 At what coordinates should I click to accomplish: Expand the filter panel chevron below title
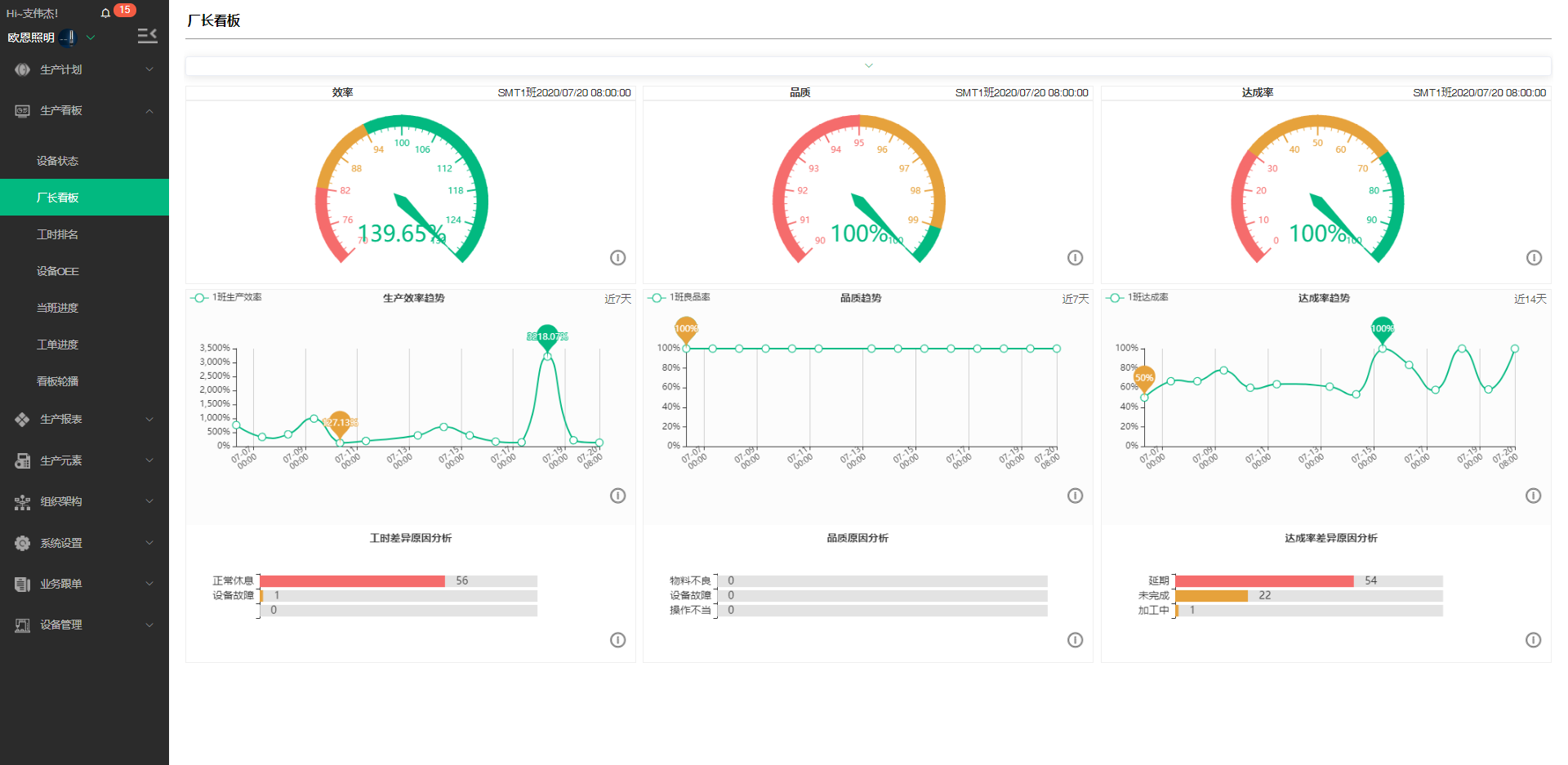pyautogui.click(x=868, y=66)
